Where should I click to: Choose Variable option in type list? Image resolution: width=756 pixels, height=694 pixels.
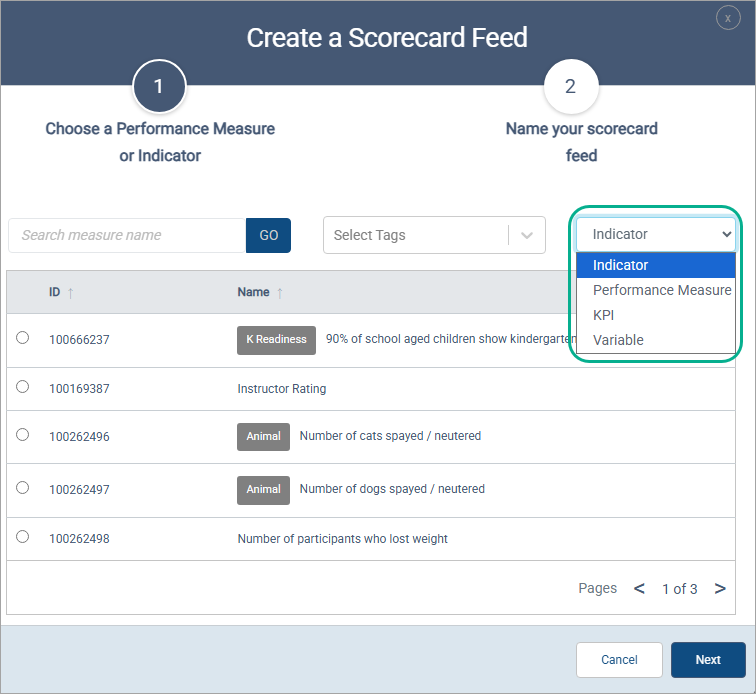click(618, 340)
